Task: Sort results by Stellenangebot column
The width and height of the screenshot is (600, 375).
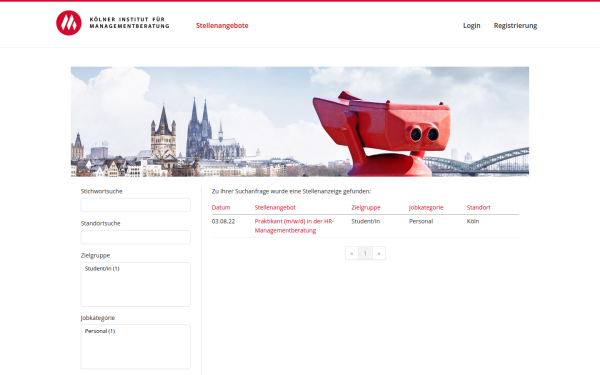Action: pyautogui.click(x=275, y=207)
